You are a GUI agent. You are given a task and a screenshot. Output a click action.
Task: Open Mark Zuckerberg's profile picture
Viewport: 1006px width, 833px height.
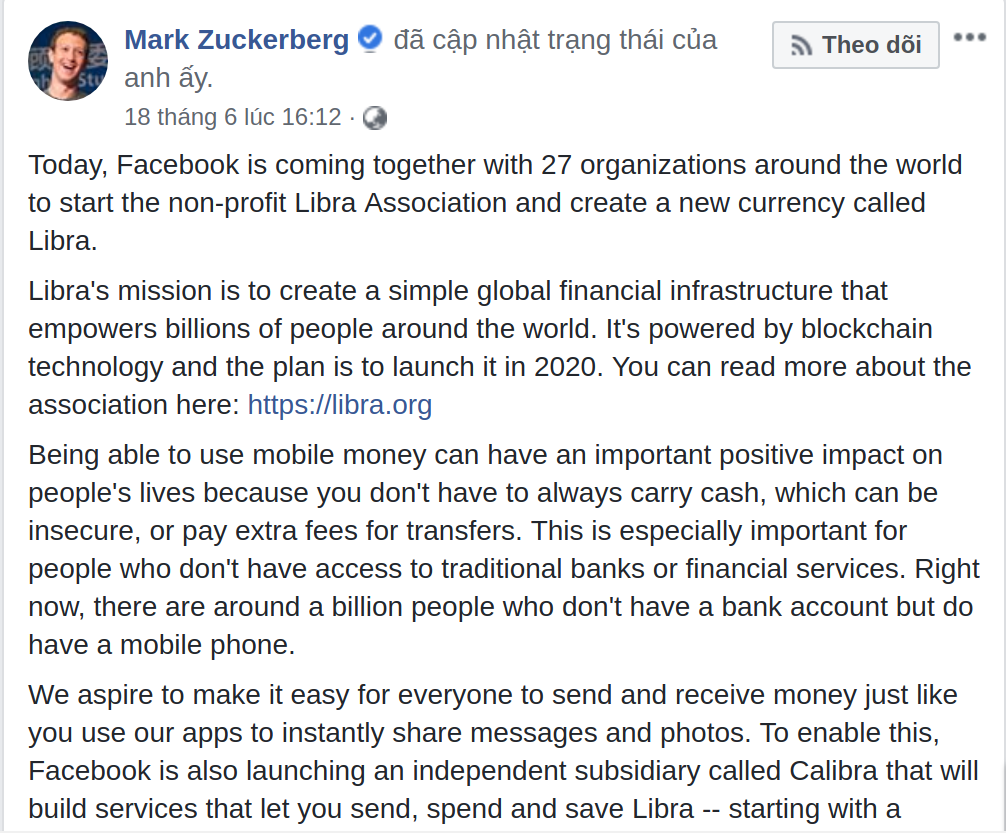pyautogui.click(x=68, y=61)
